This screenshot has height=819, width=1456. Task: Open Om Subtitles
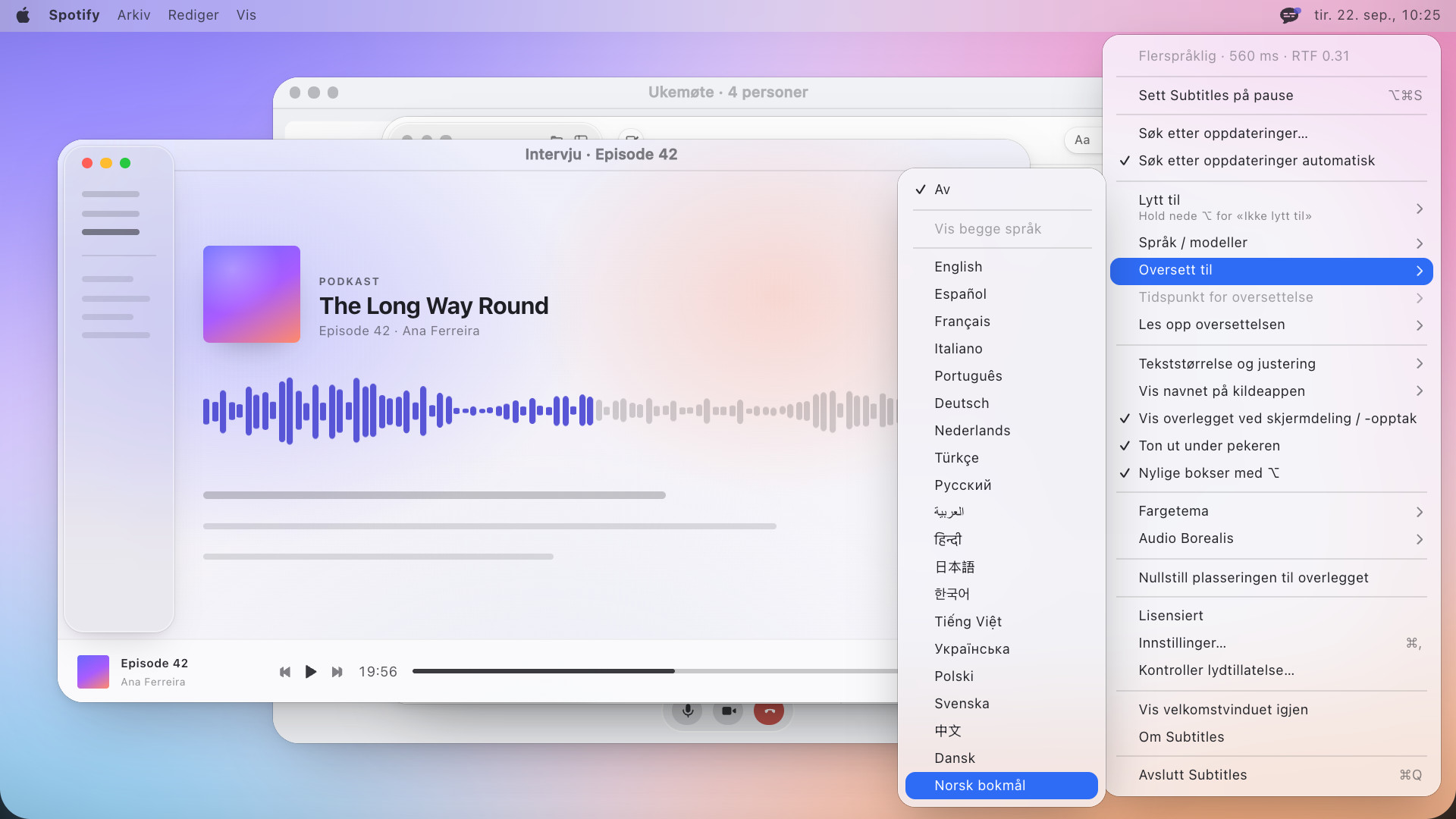[1271, 737]
